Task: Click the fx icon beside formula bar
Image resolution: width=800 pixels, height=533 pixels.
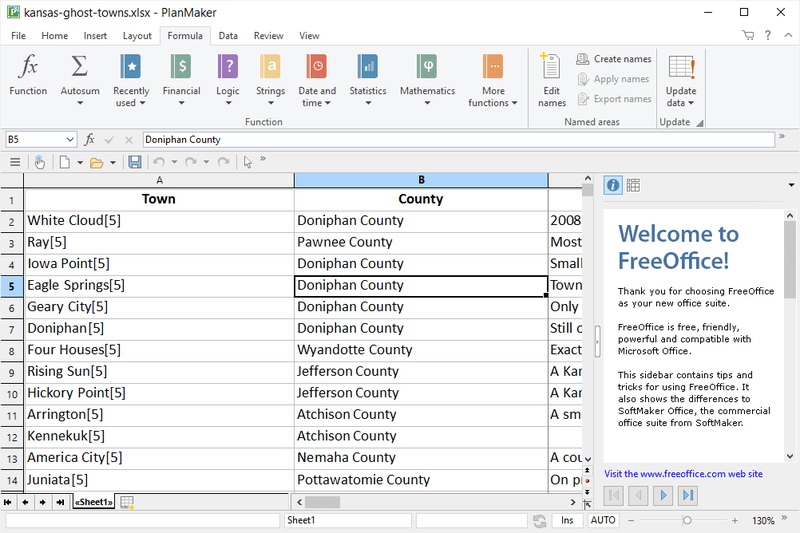Action: pyautogui.click(x=90, y=139)
